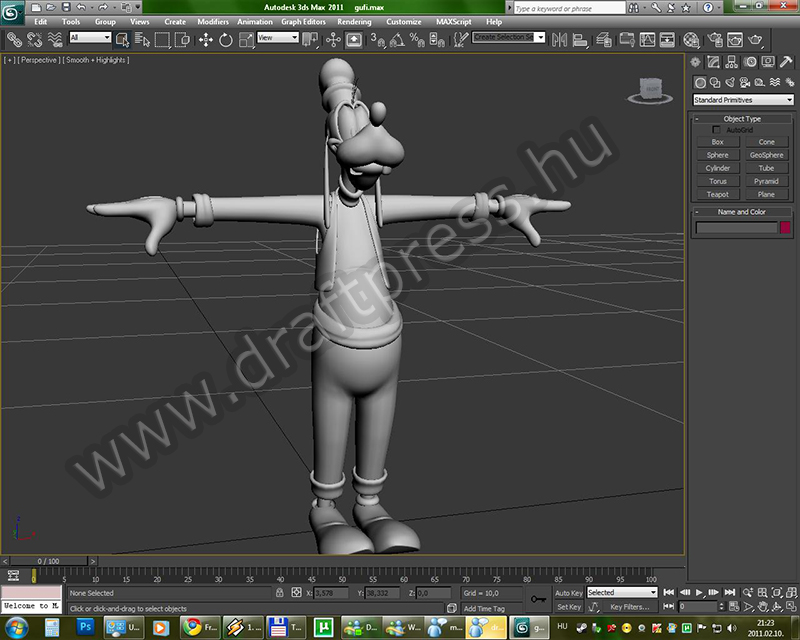Click Use Pivot Point Center tool

pos(310,39)
